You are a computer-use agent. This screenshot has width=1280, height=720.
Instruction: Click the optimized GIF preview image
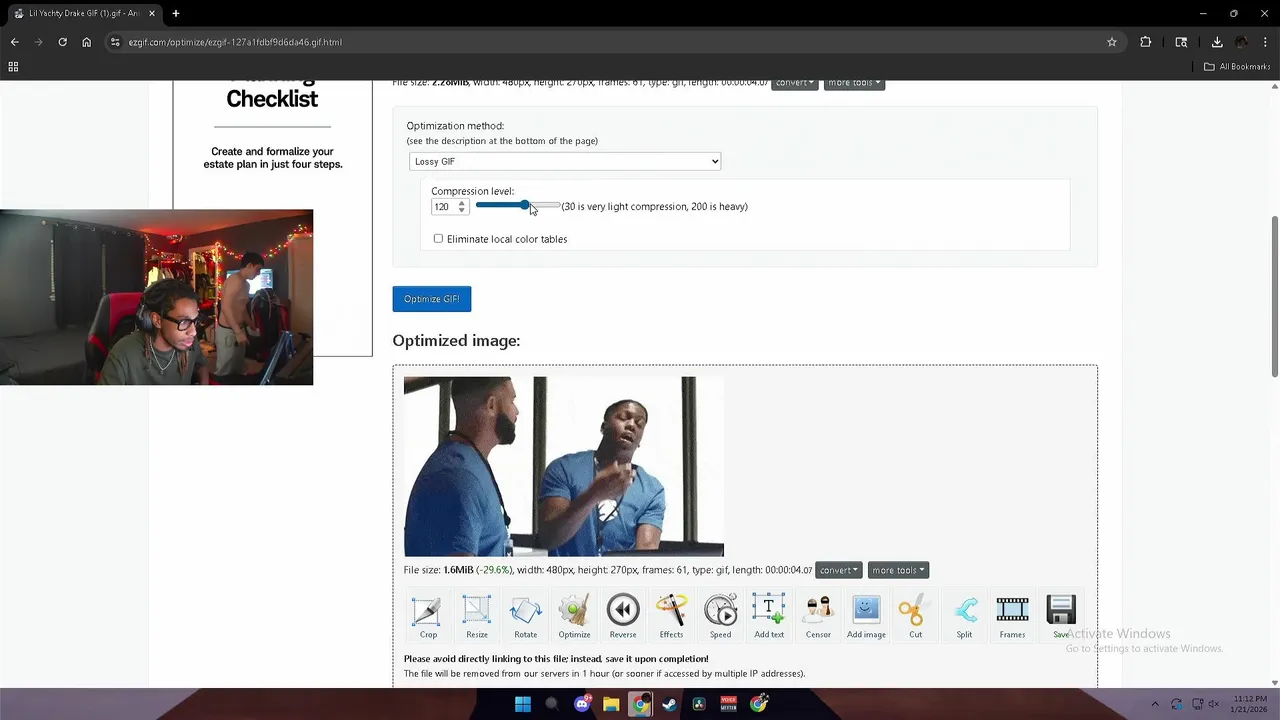pyautogui.click(x=563, y=467)
